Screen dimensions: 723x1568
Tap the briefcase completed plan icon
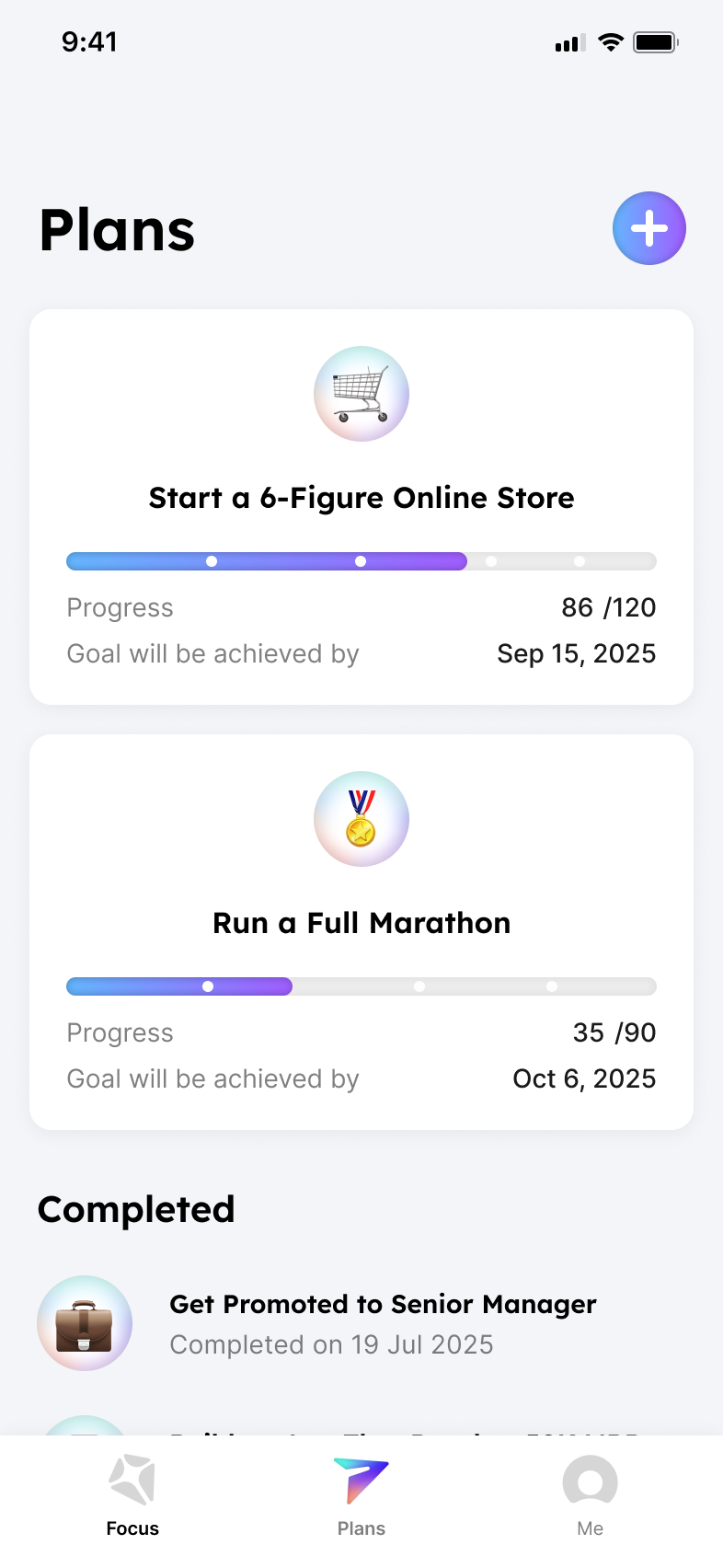coord(85,1323)
